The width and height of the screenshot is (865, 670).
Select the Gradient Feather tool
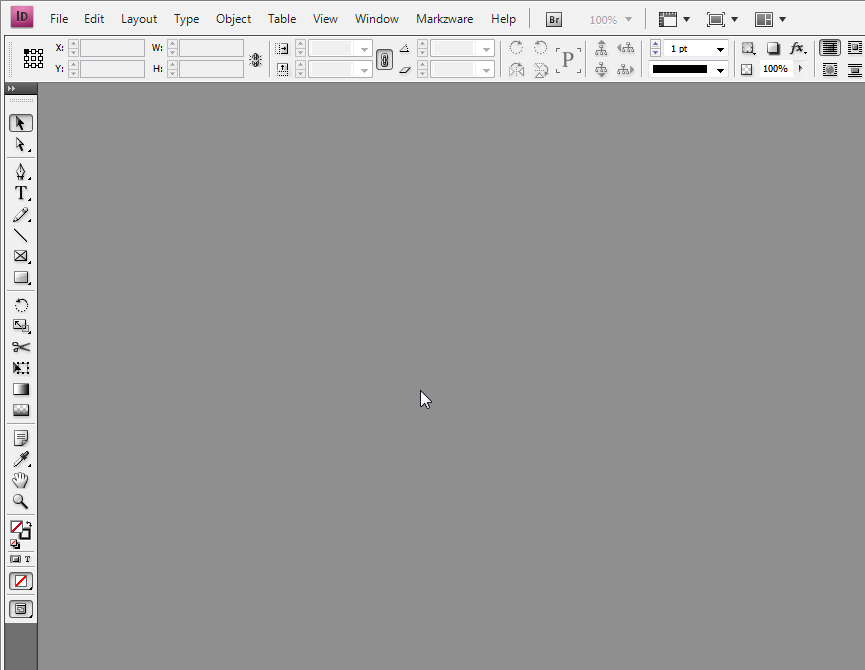coord(21,410)
